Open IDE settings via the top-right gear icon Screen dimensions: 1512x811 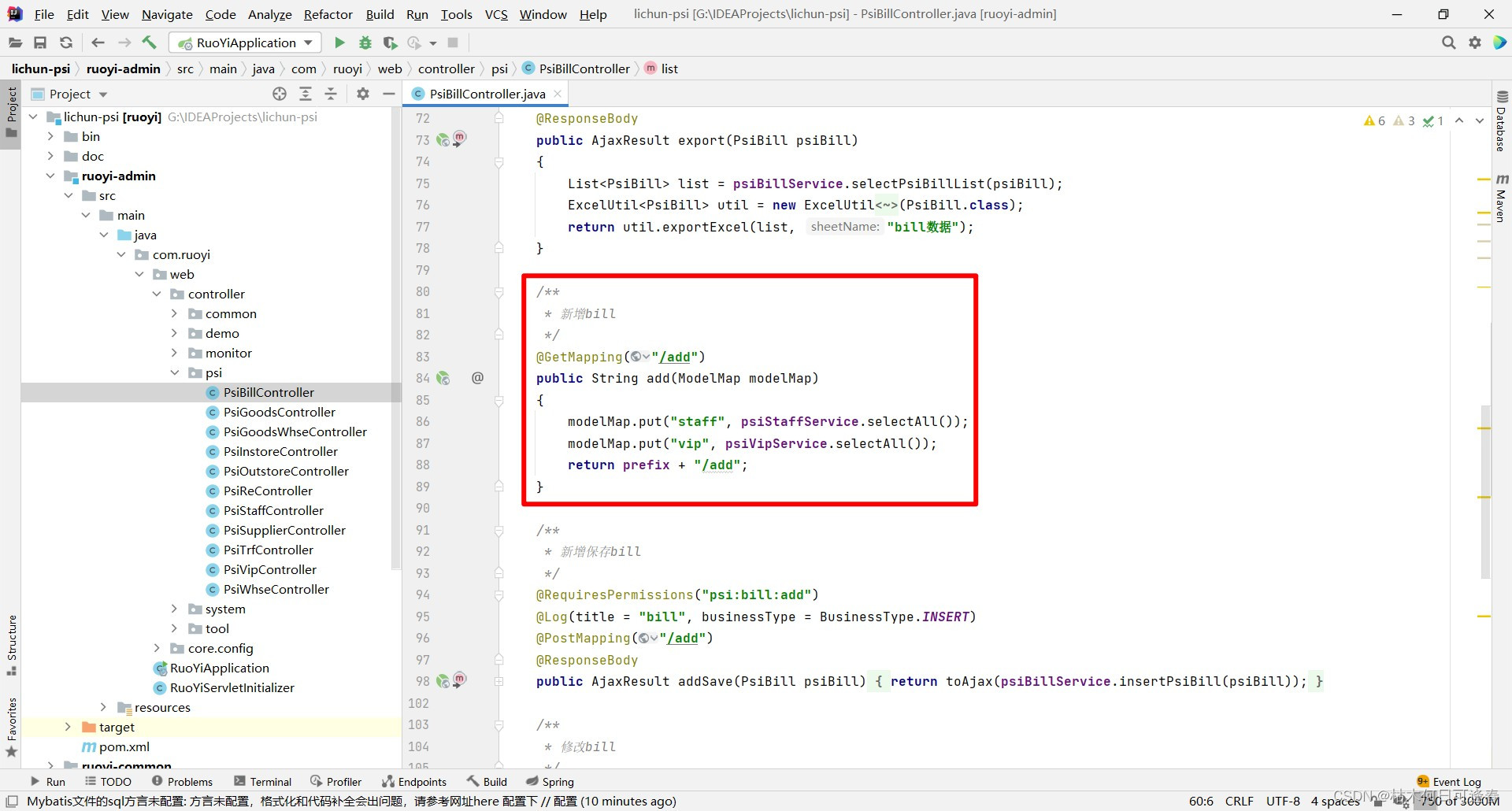1474,43
